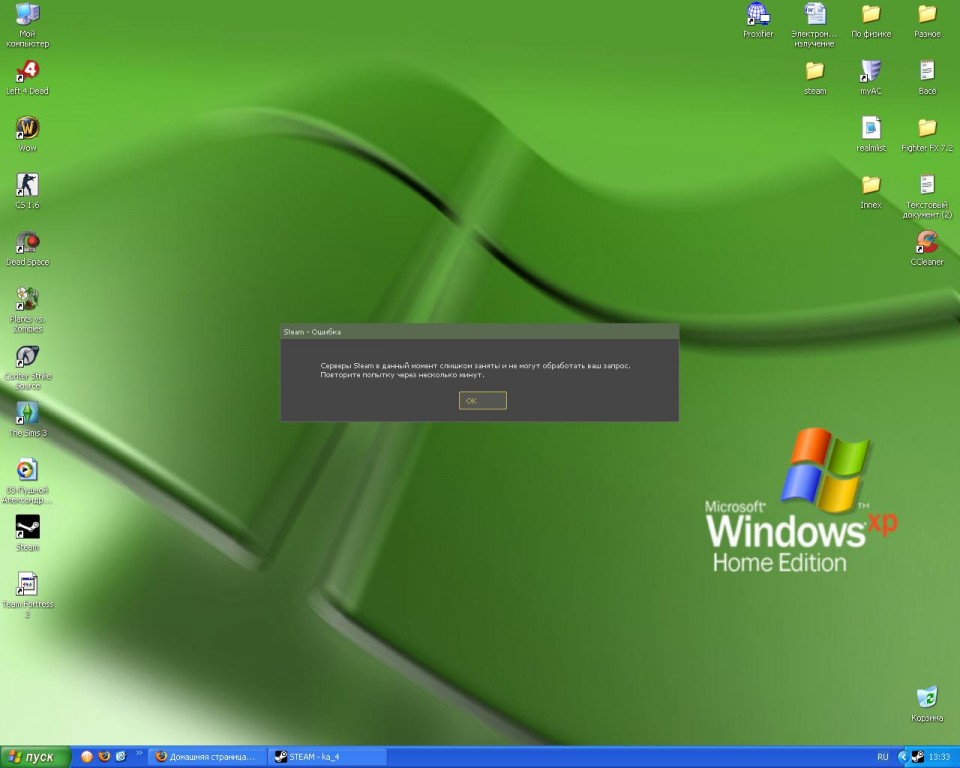
Task: Launch Internet Explorer from quick launch
Action: tap(121, 757)
